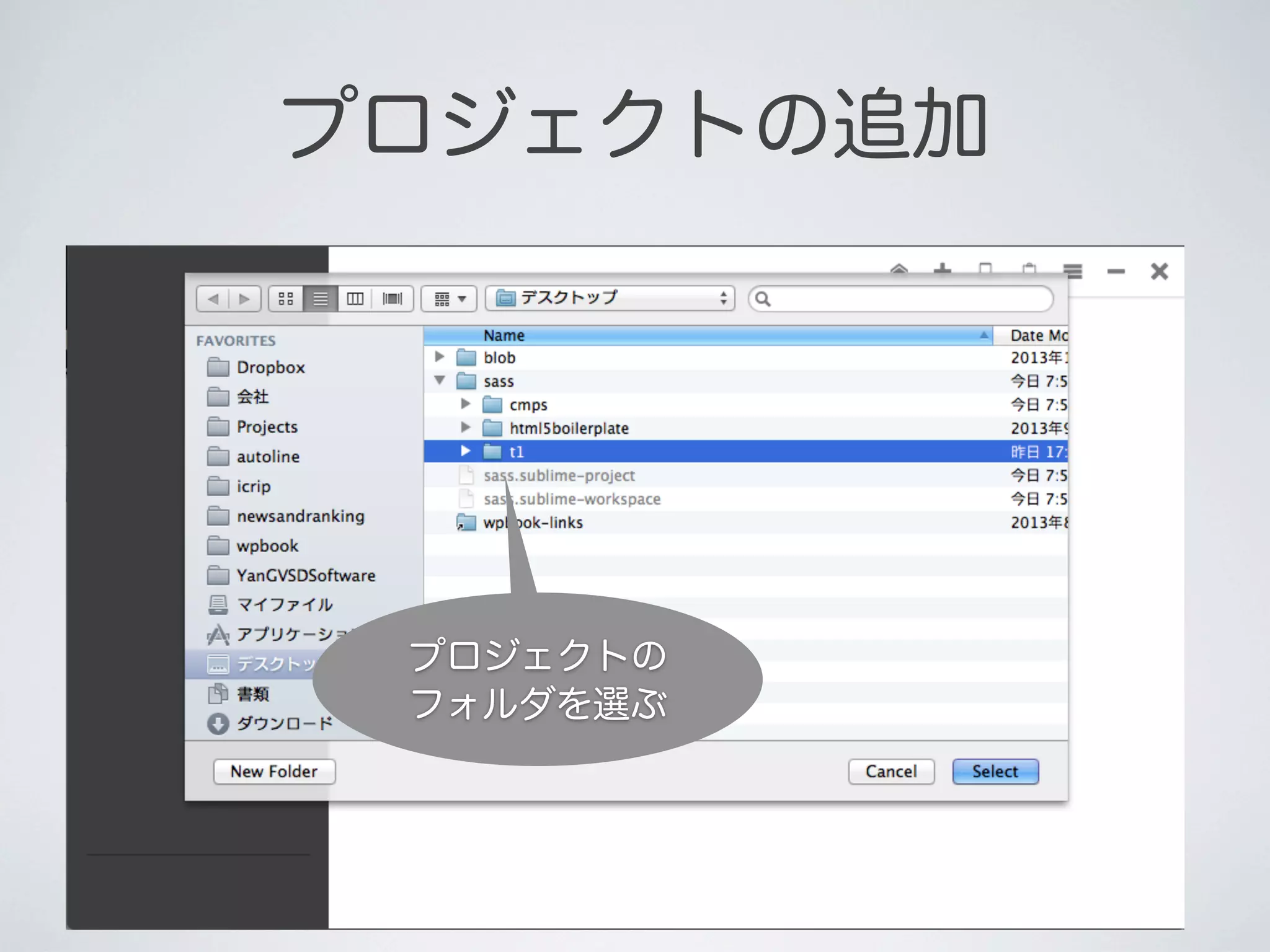The image size is (1270, 952).
Task: Collapse the sass folder
Action: [440, 381]
